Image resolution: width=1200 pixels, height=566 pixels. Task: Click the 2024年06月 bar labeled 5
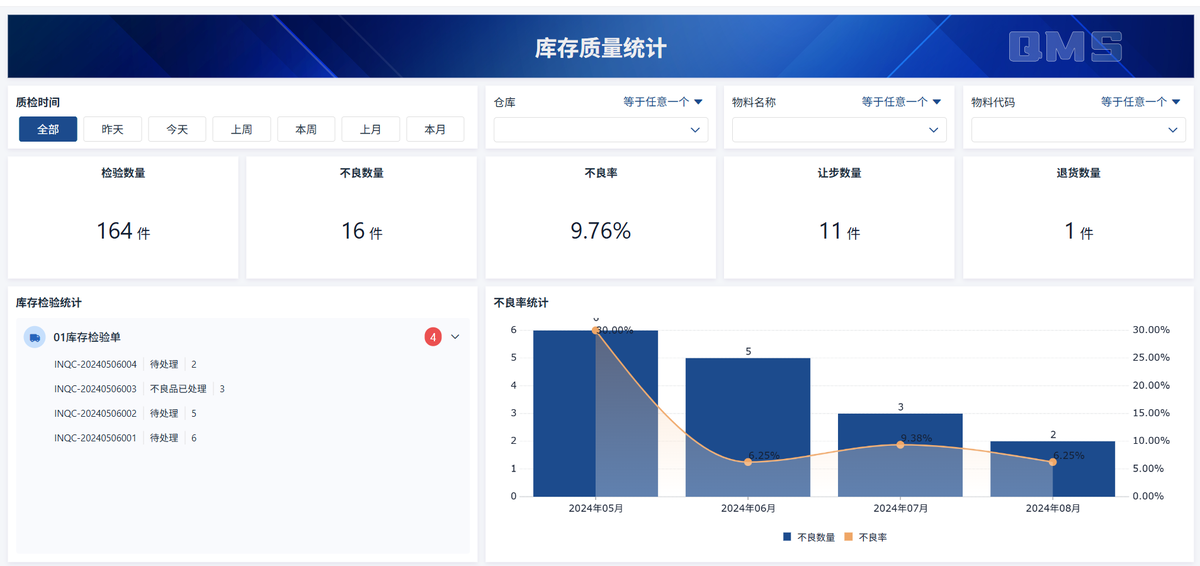click(748, 427)
